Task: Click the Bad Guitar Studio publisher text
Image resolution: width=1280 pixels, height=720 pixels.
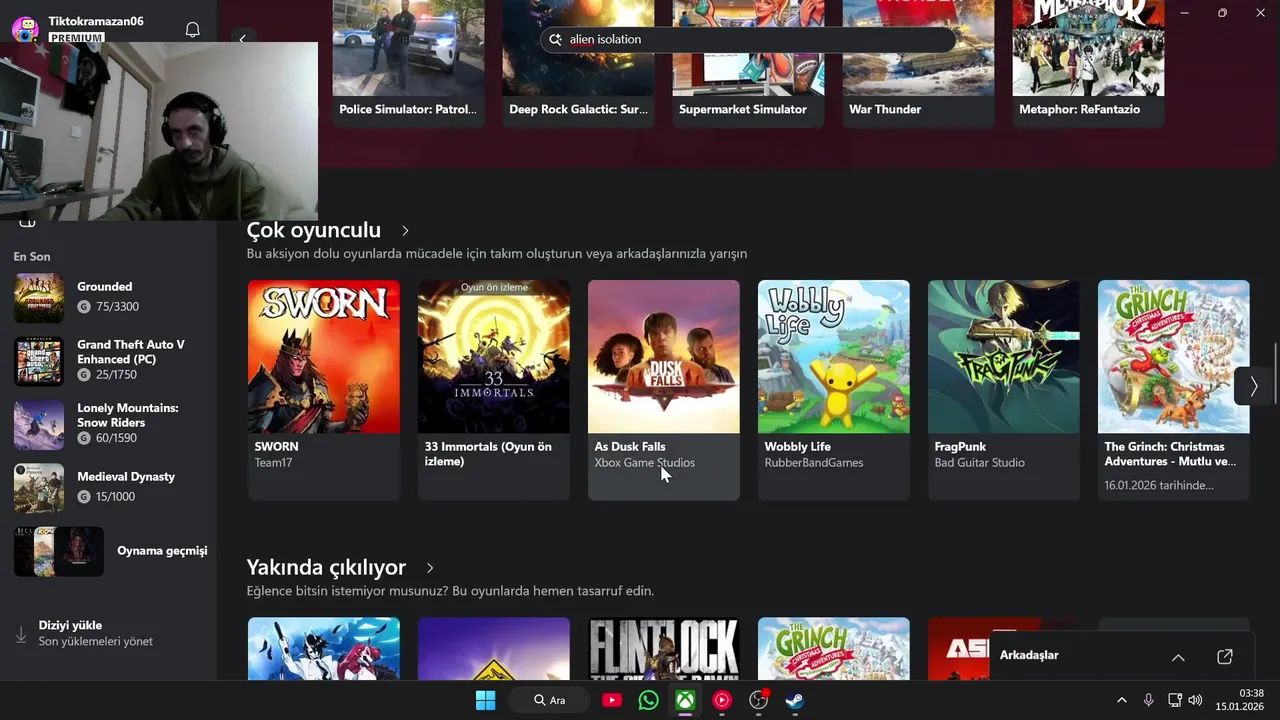Action: click(x=980, y=463)
